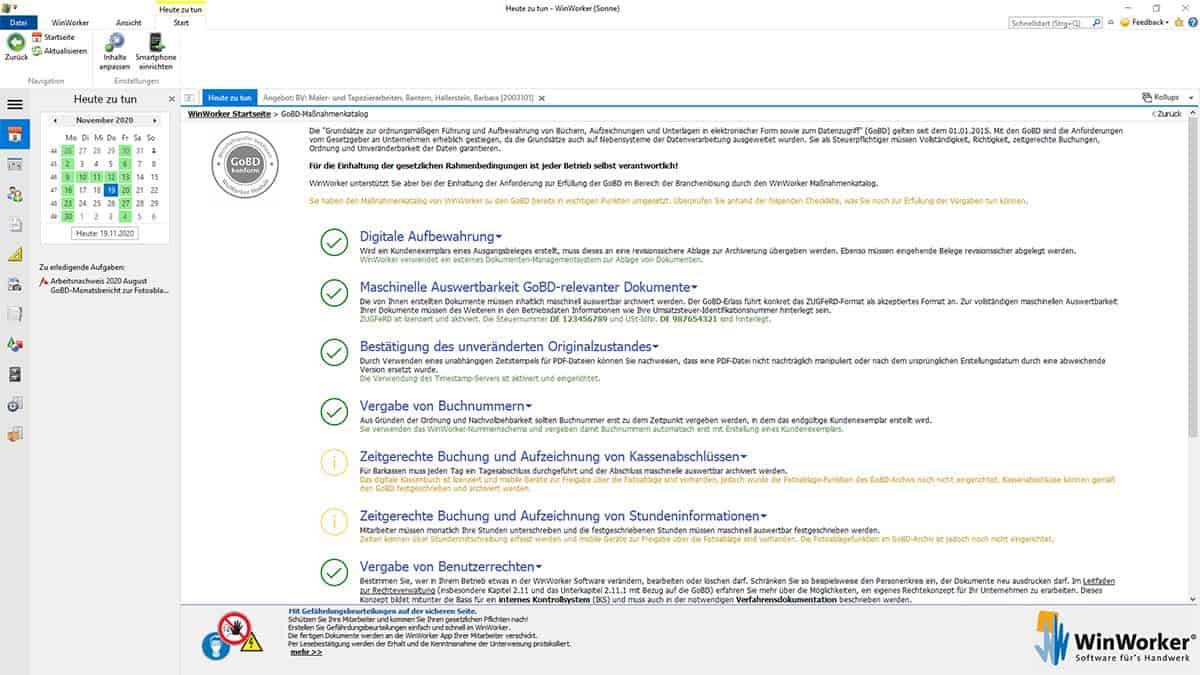Viewport: 1200px width, 675px height.
Task: Click the green check beside Digitale Aufbewahrung
Action: tap(334, 241)
